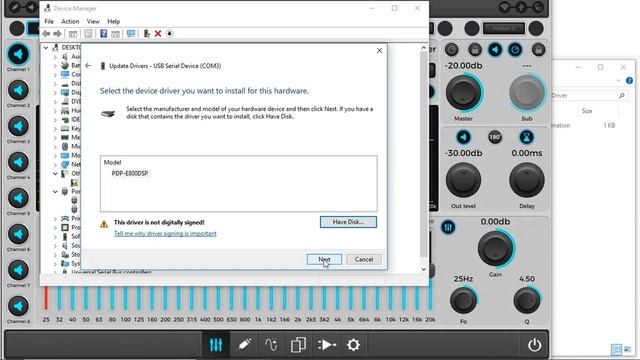Click the scroll down arrow in Device Manager
The height and width of the screenshot is (360, 640).
(x=423, y=269)
